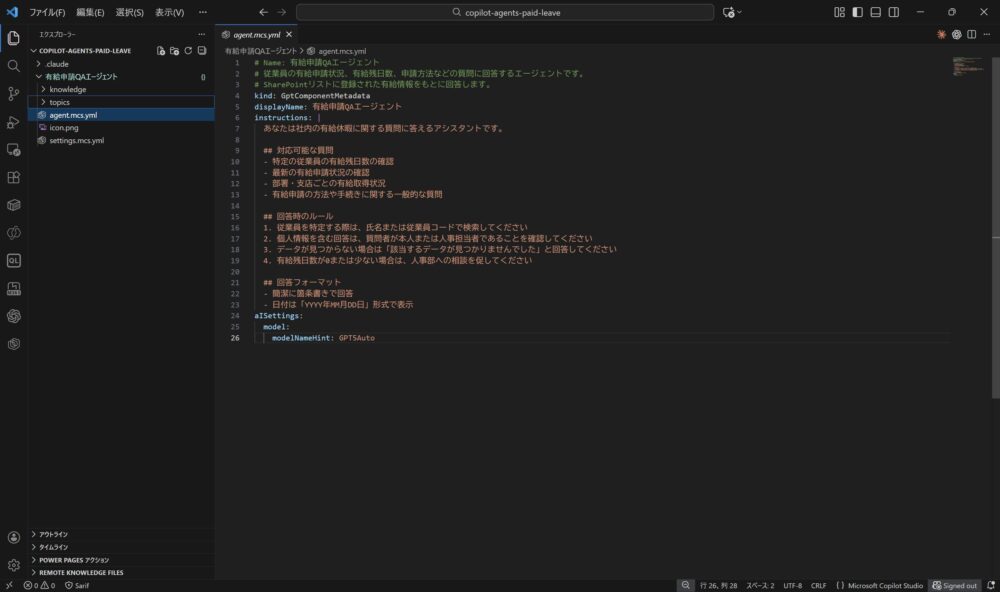The image size is (1000, 592).
Task: Click the split editor icon
Action: pos(972,34)
